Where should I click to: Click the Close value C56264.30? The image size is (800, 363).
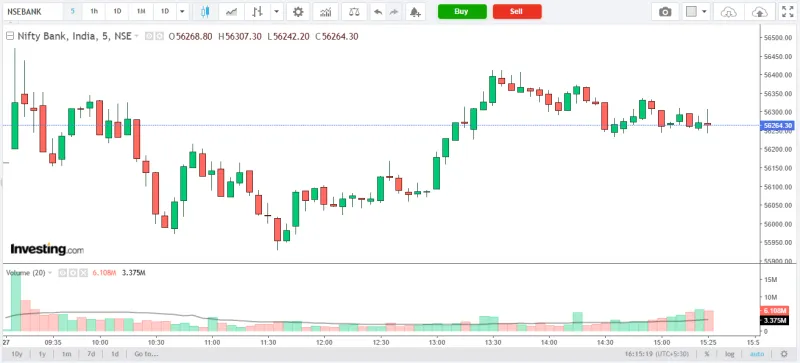(337, 36)
